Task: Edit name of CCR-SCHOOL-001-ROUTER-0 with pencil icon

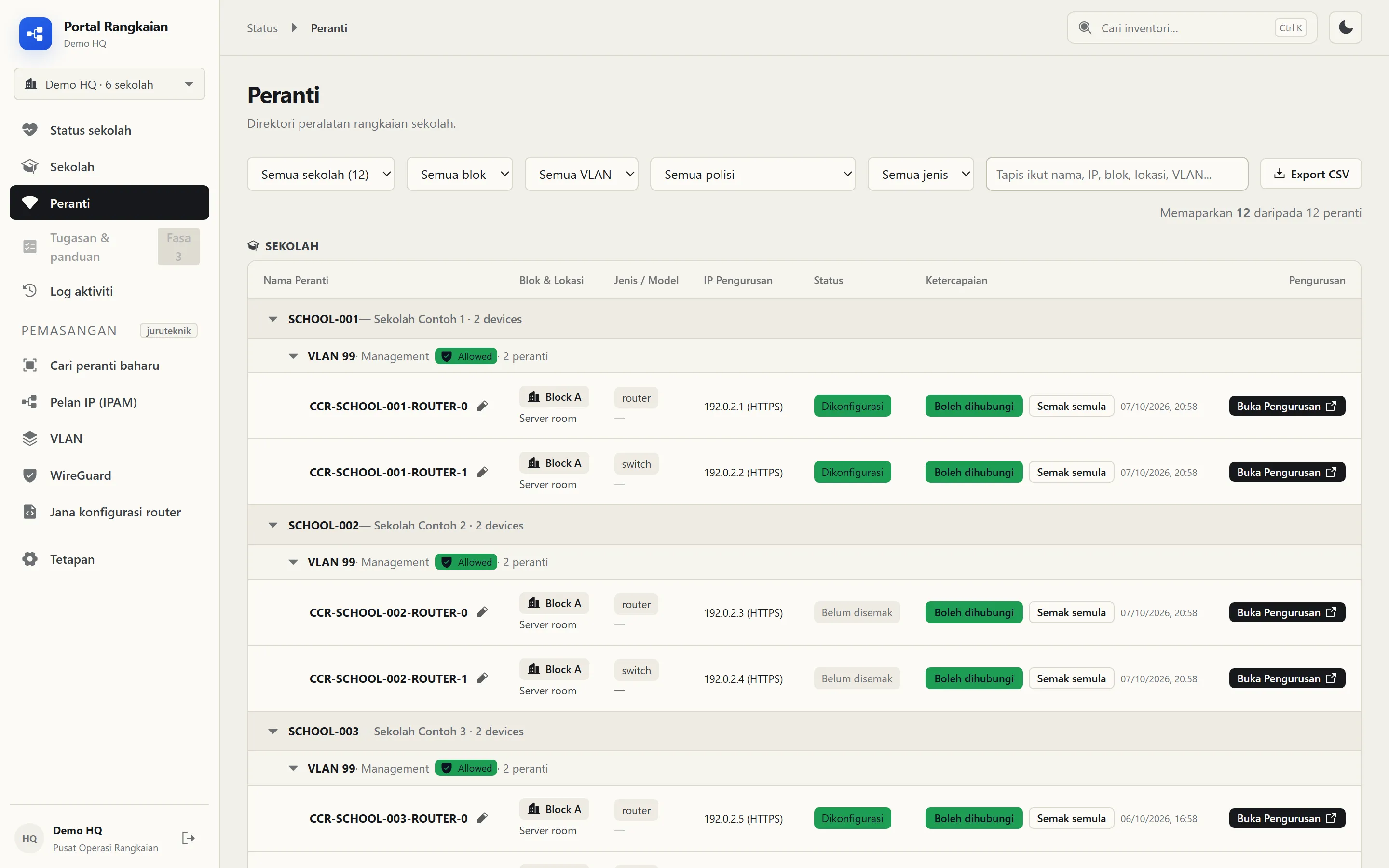Action: tap(483, 407)
